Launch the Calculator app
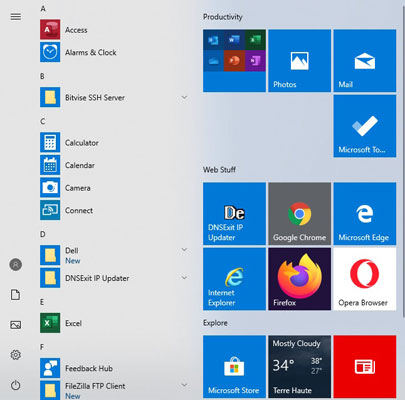This screenshot has height=400, width=405. pyautogui.click(x=114, y=142)
